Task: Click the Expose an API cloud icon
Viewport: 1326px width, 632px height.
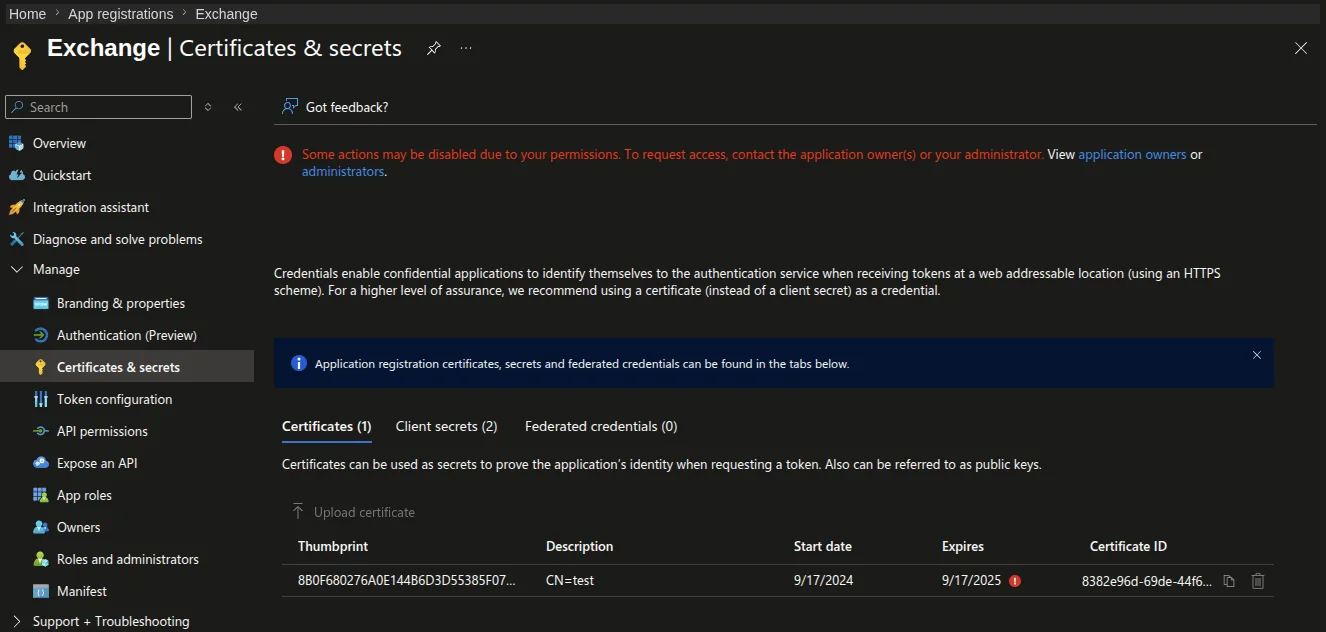Action: pos(41,463)
